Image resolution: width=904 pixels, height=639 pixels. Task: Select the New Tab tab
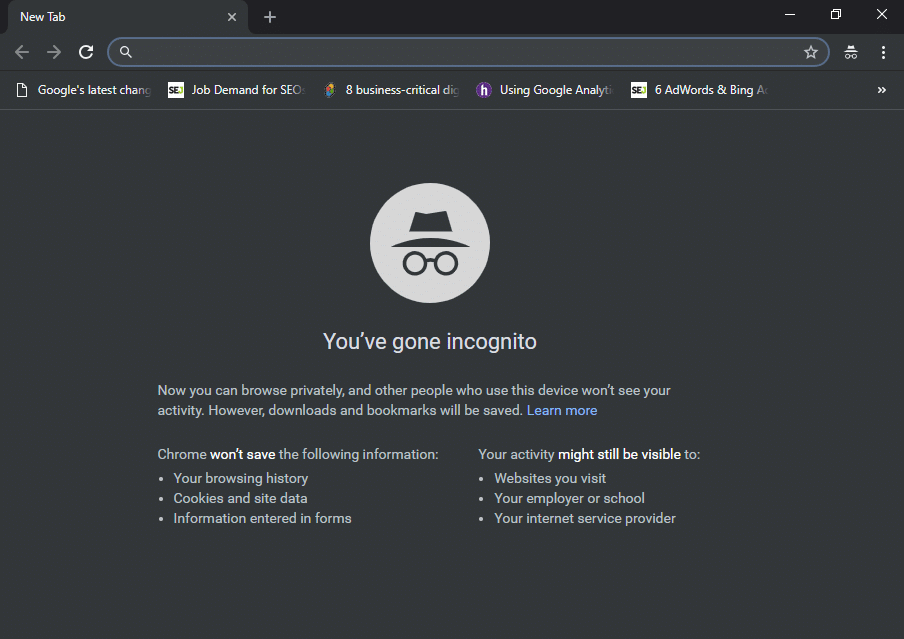click(x=110, y=17)
